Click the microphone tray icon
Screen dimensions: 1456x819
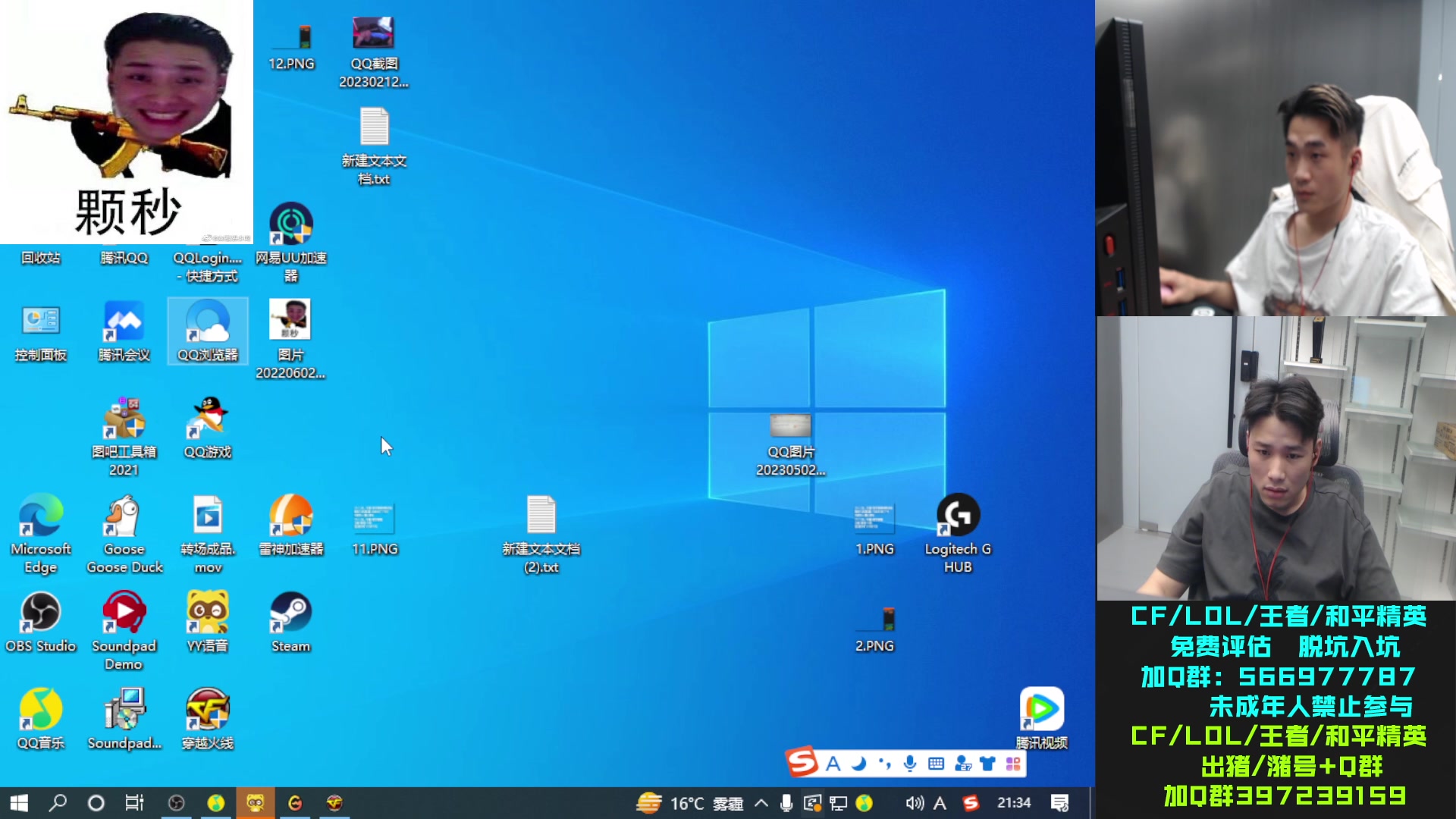point(786,803)
